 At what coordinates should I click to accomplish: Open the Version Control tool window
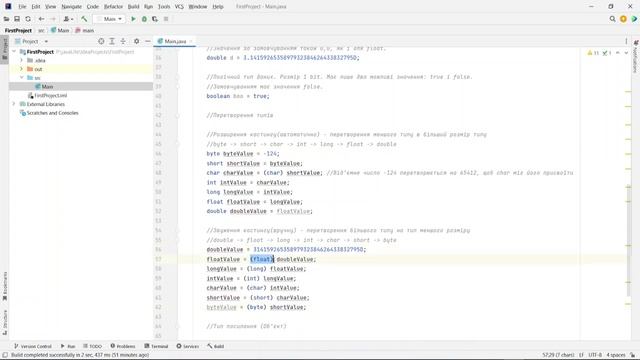point(33,346)
